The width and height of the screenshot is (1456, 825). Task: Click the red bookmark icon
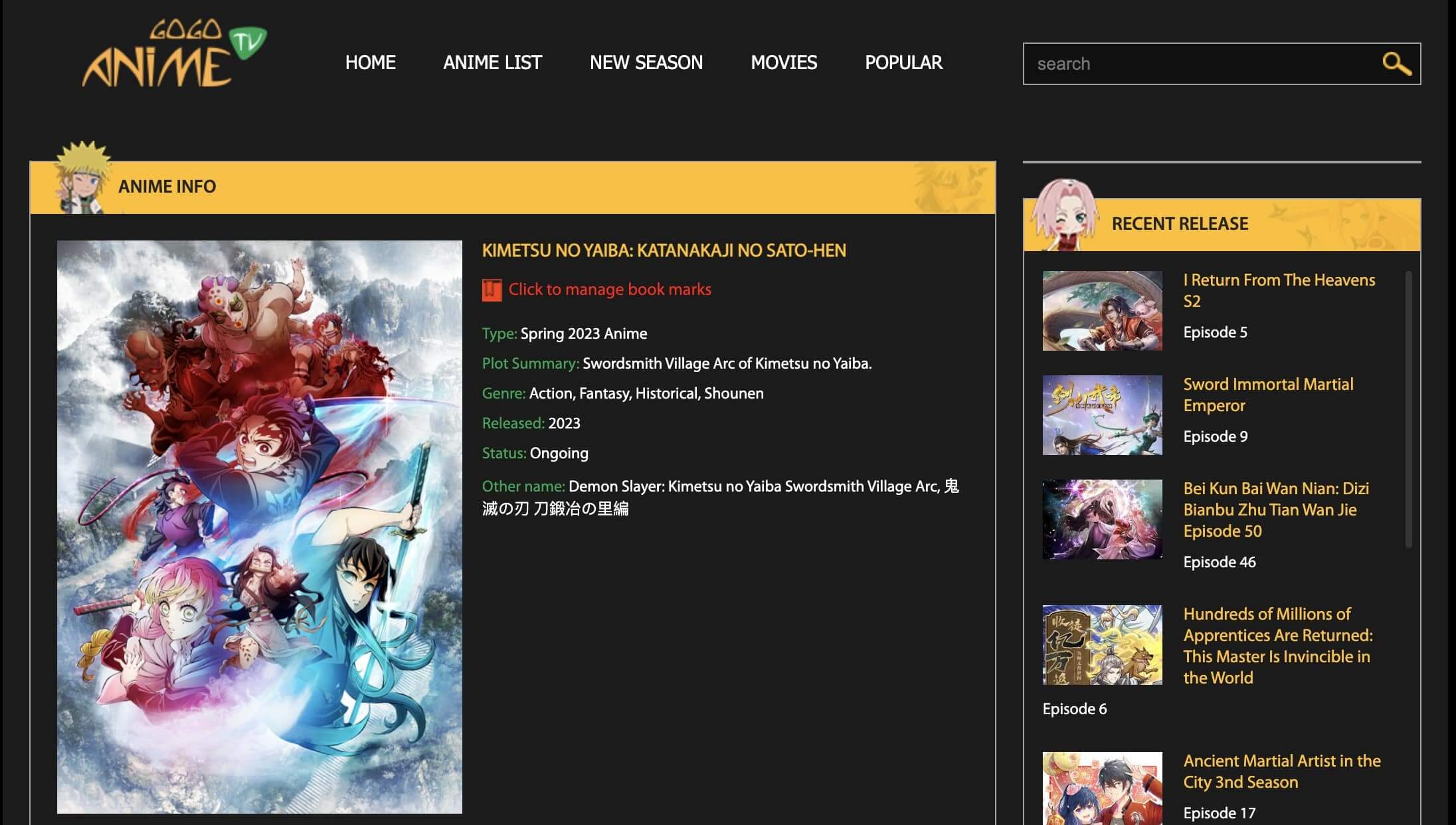click(492, 290)
